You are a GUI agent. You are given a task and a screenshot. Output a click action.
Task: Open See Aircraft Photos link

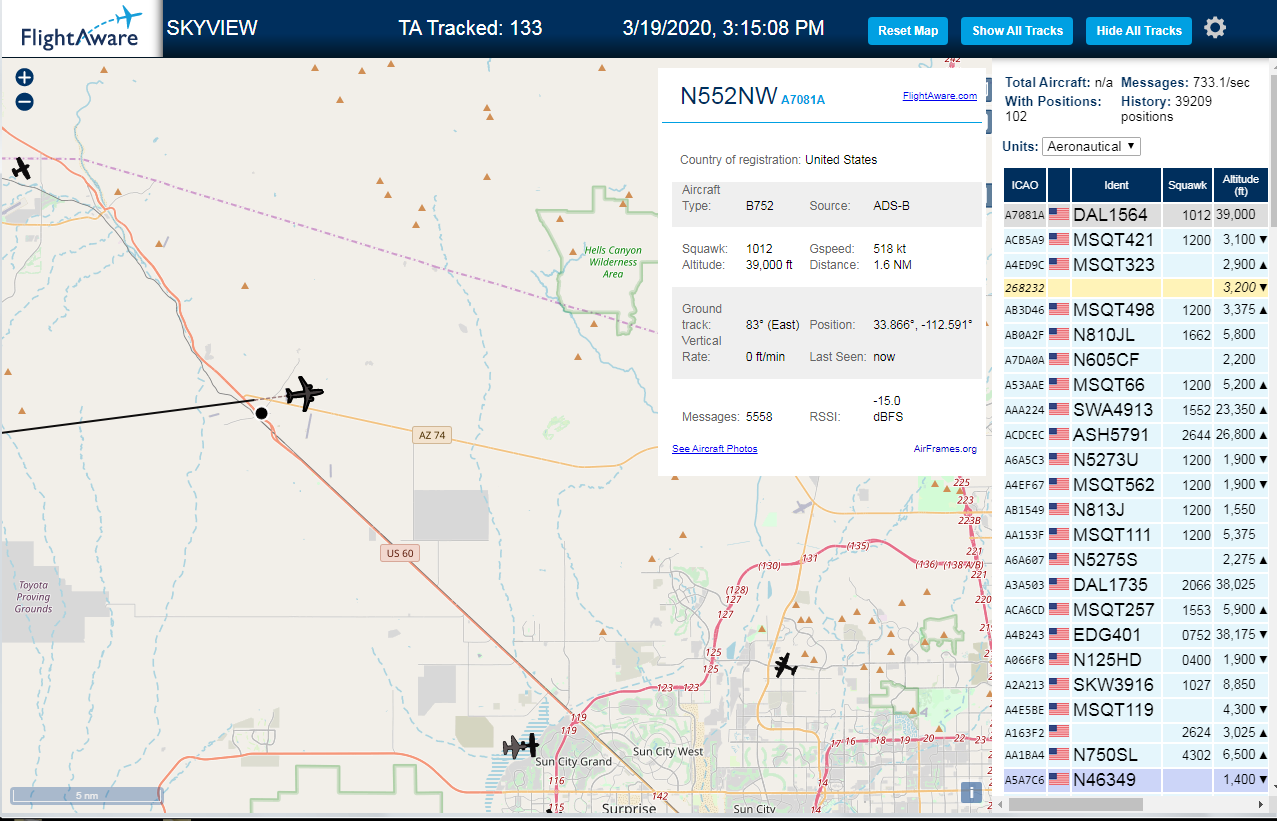[714, 449]
